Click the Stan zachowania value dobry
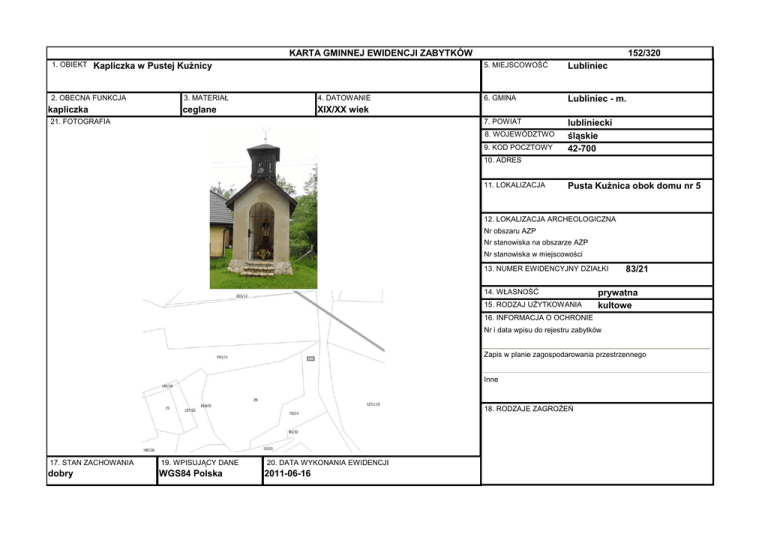The height and width of the screenshot is (543, 768). 64,474
